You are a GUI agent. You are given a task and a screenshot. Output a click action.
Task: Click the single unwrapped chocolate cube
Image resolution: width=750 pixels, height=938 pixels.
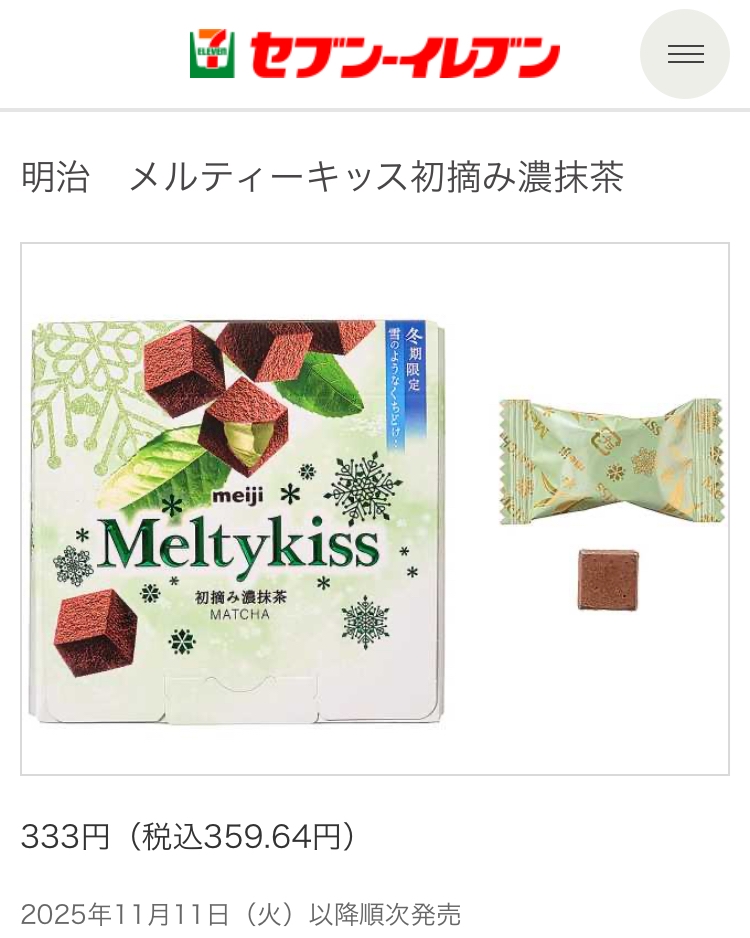tap(608, 579)
